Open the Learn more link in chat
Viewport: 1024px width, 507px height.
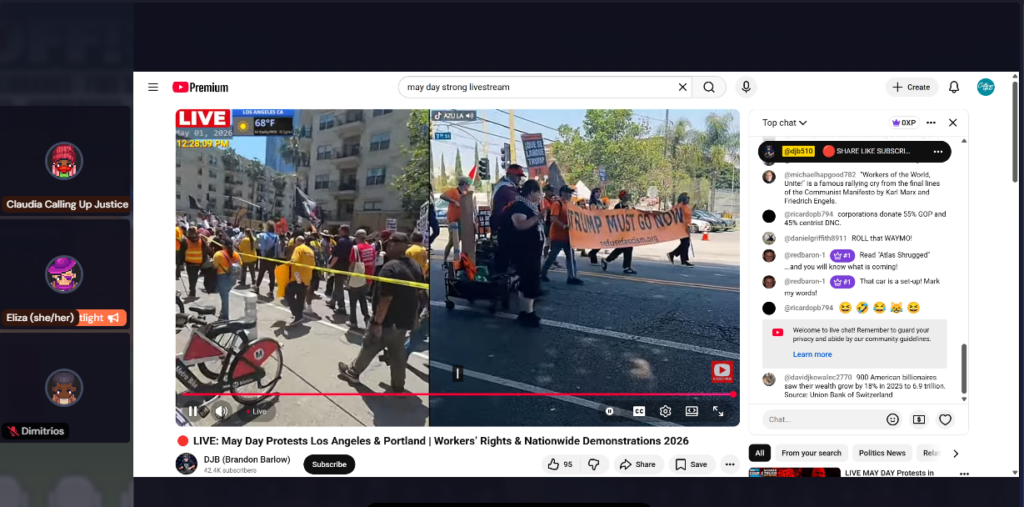coord(812,354)
